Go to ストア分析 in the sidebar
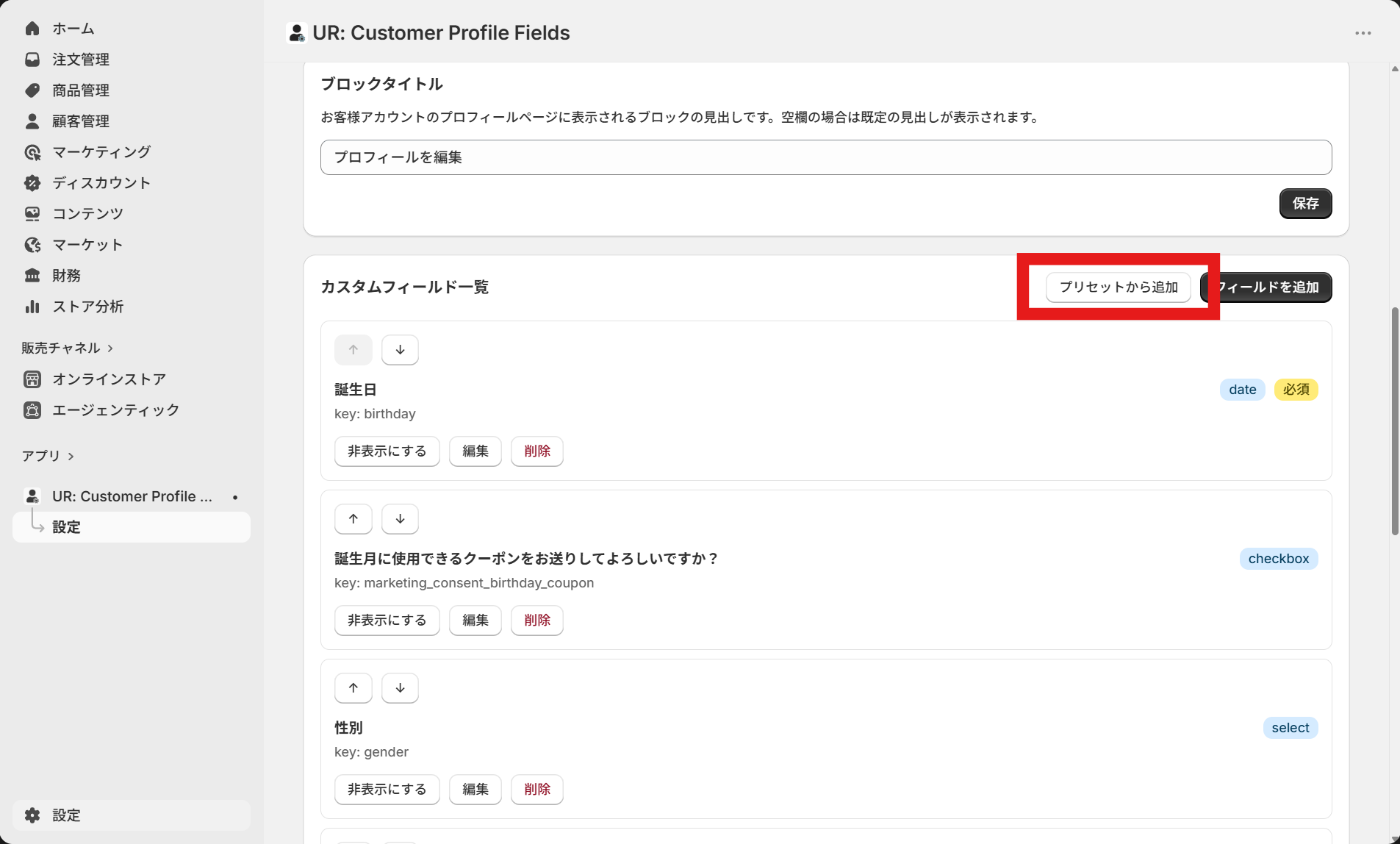 (87, 307)
